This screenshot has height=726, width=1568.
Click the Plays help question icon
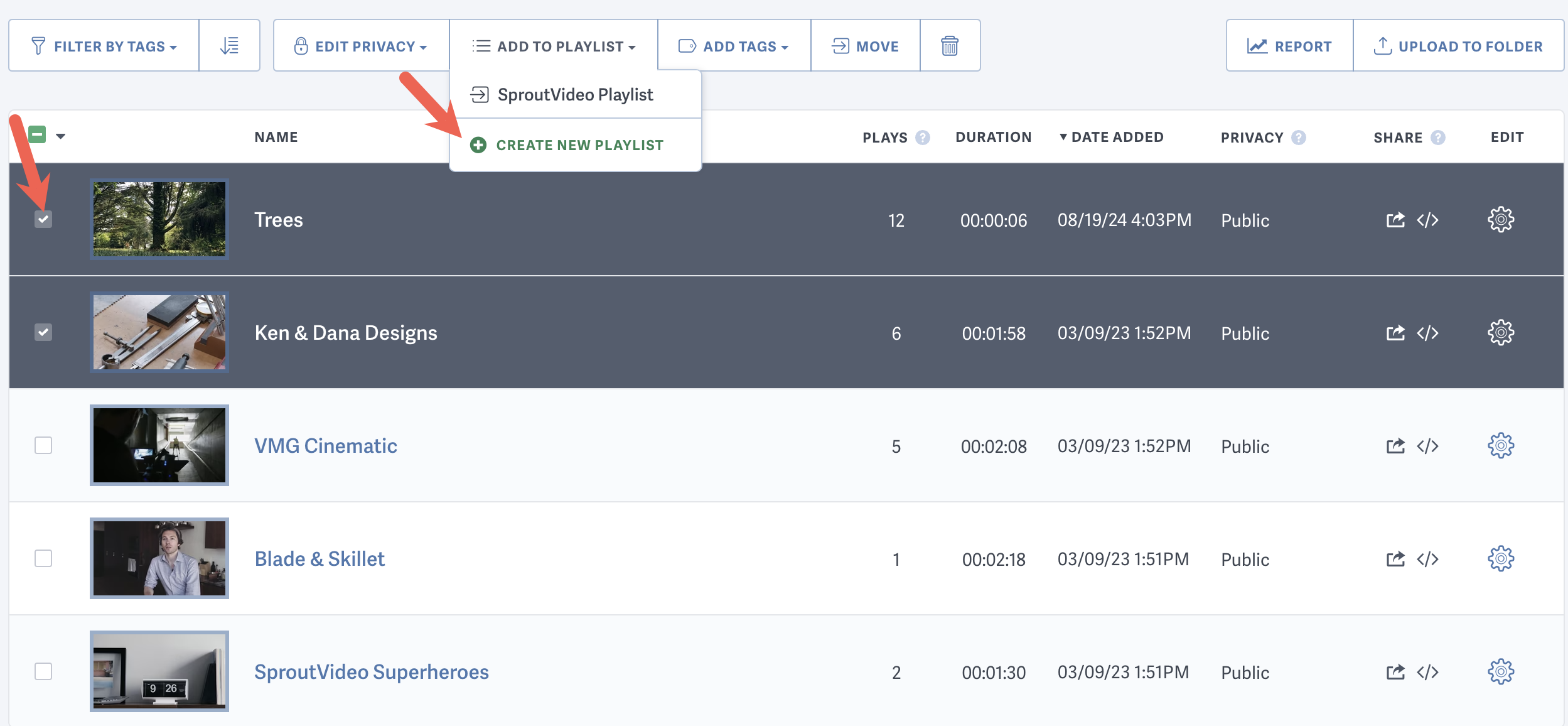click(x=922, y=138)
